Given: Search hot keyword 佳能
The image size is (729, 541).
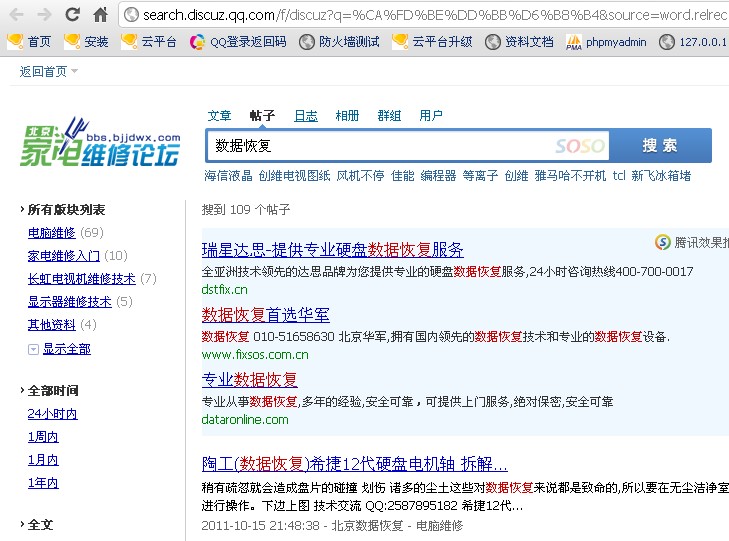Looking at the screenshot, I should point(403,176).
